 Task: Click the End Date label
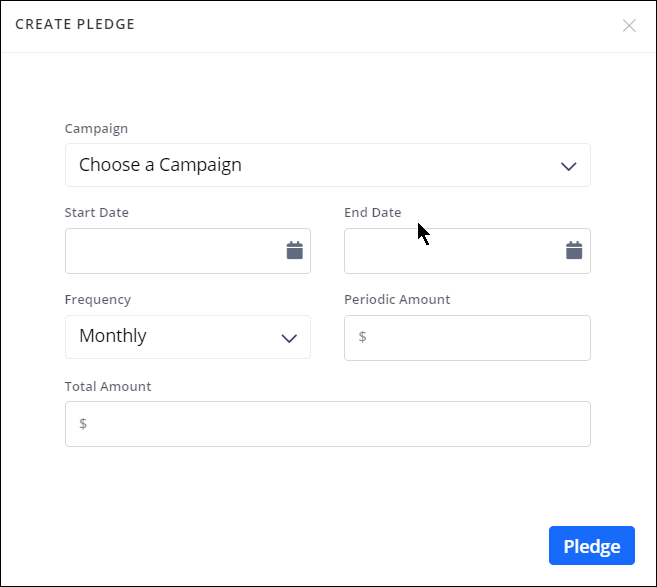[x=372, y=212]
